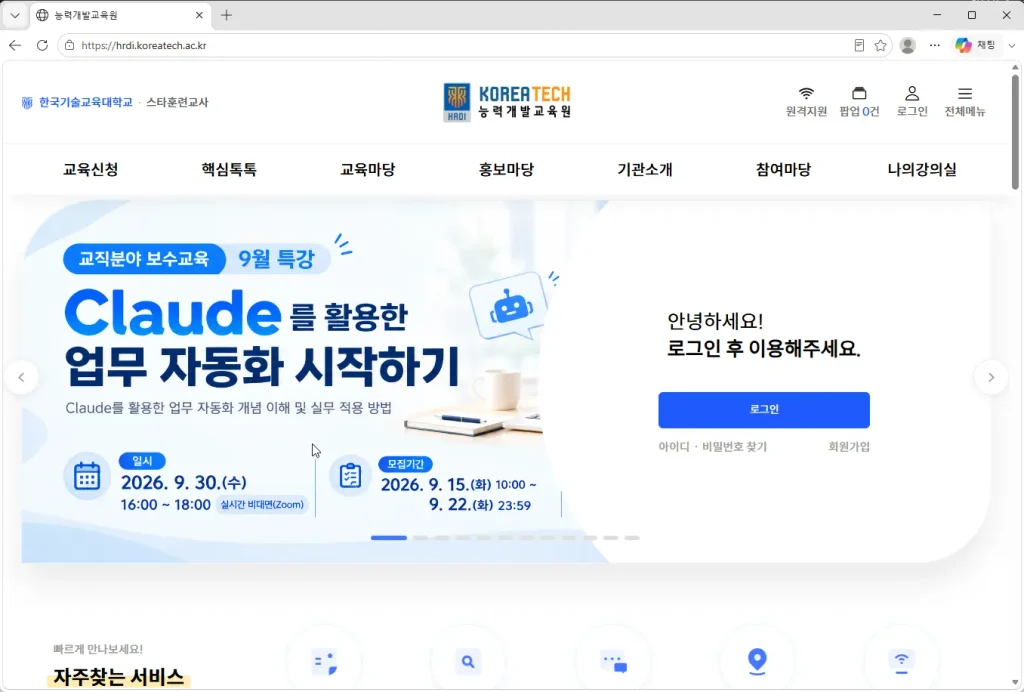Click the 9월 특강 label
This screenshot has height=692, width=1024.
pyautogui.click(x=276, y=259)
